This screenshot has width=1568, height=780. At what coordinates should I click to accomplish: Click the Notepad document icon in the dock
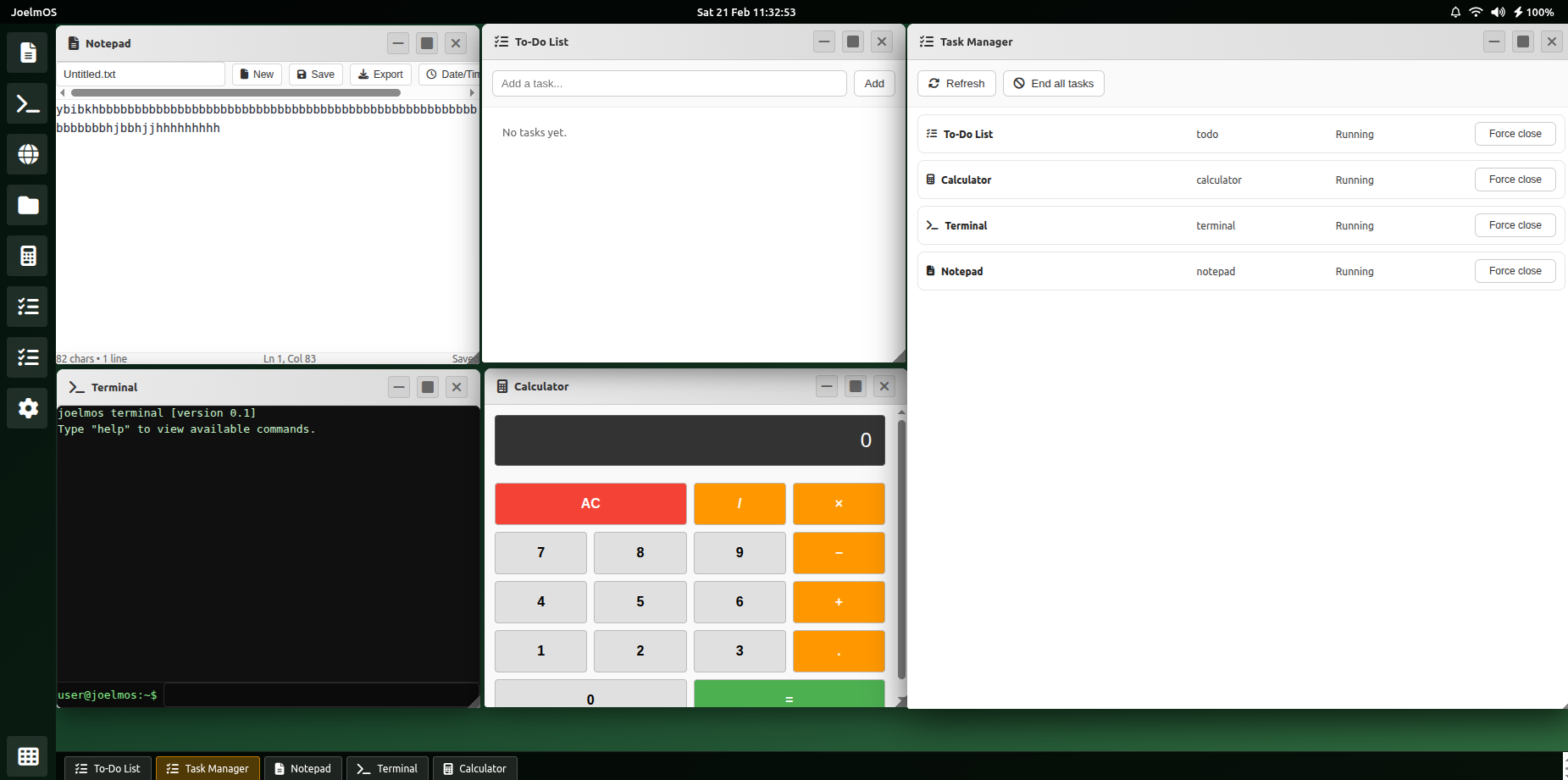(x=28, y=53)
